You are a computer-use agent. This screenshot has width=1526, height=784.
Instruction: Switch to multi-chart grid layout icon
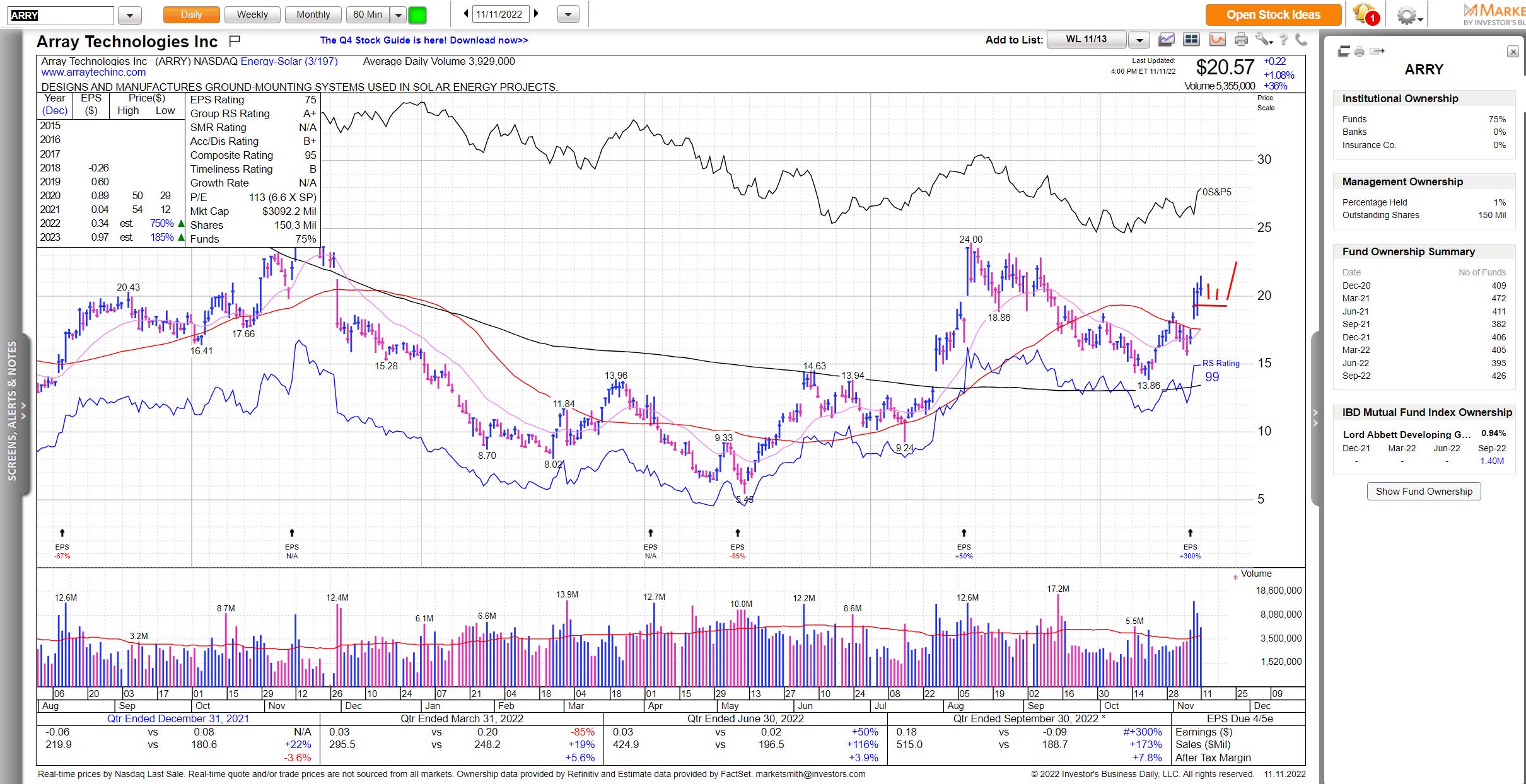tap(1191, 40)
